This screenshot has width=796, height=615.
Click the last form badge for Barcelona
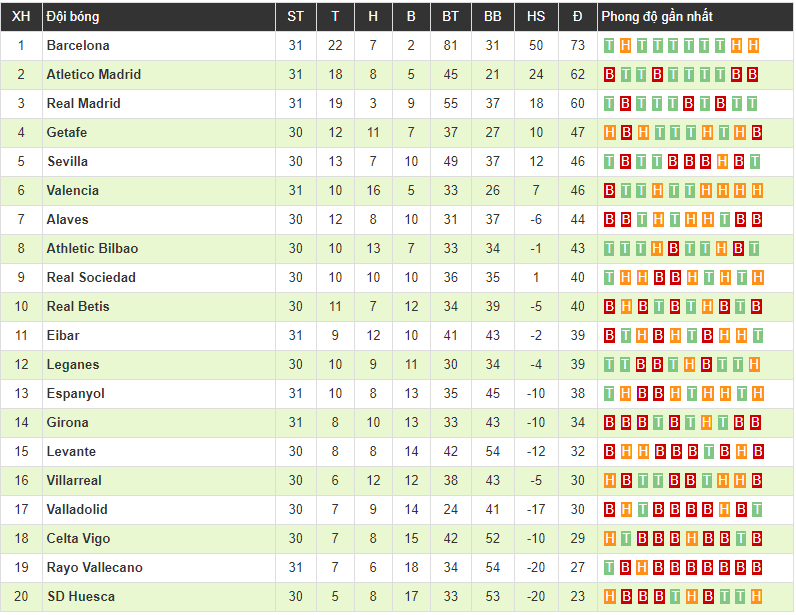(x=753, y=45)
